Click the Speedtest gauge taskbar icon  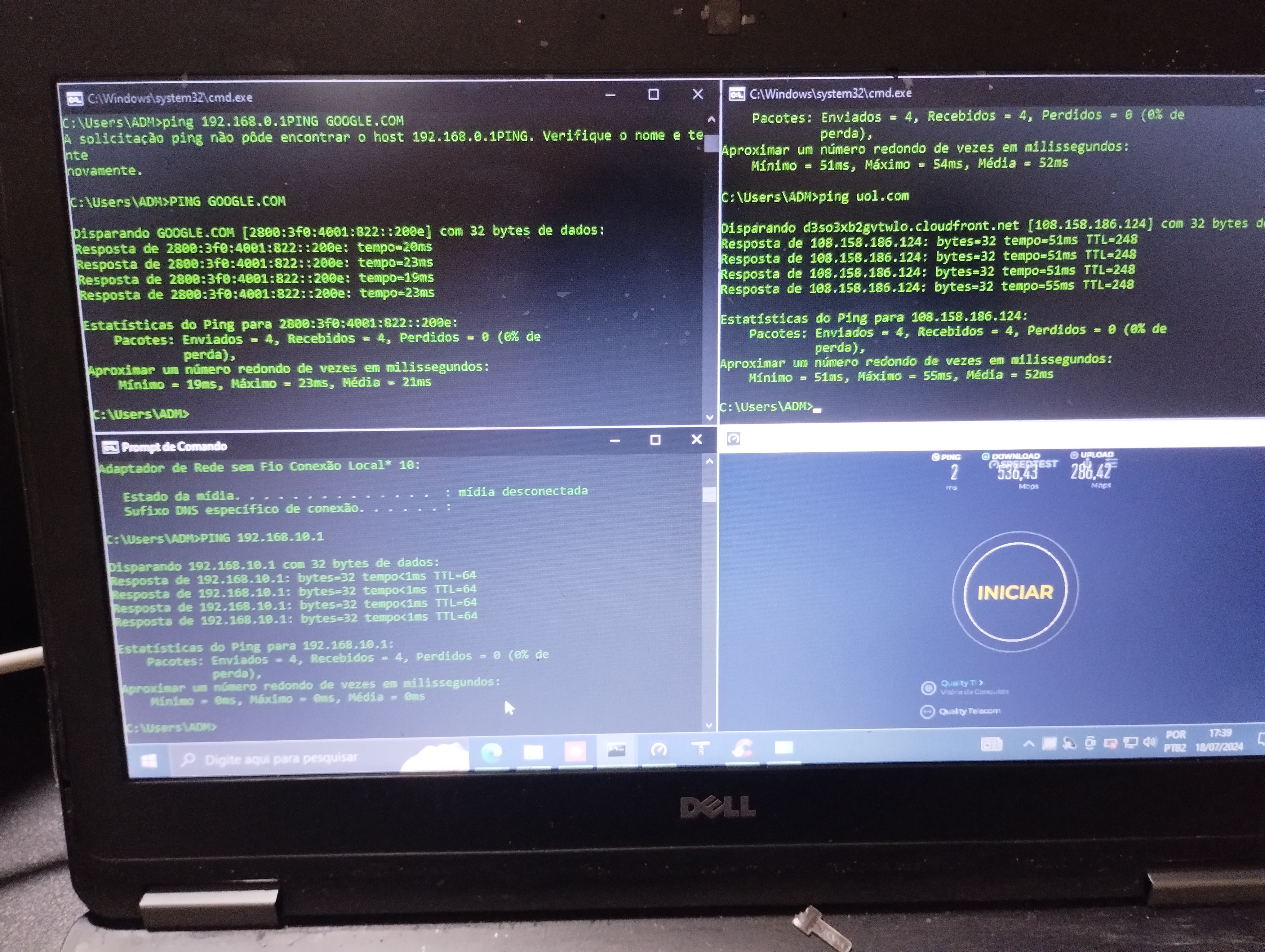click(659, 750)
